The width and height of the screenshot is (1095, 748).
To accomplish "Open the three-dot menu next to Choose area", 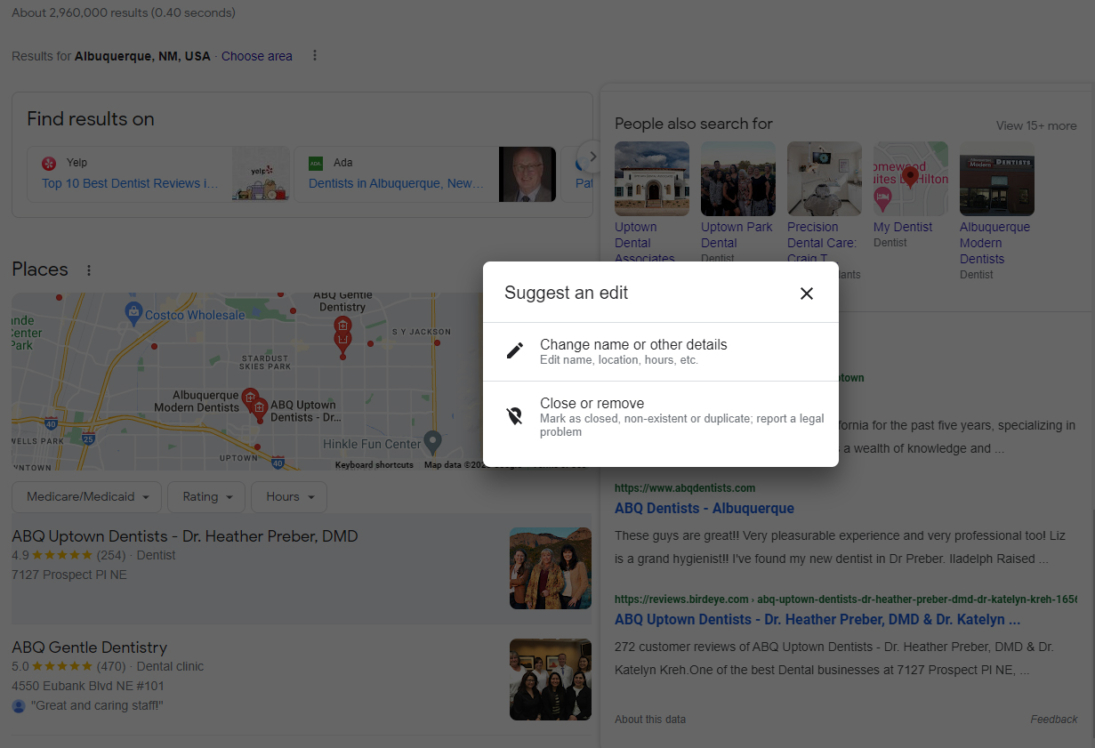I will pos(315,56).
